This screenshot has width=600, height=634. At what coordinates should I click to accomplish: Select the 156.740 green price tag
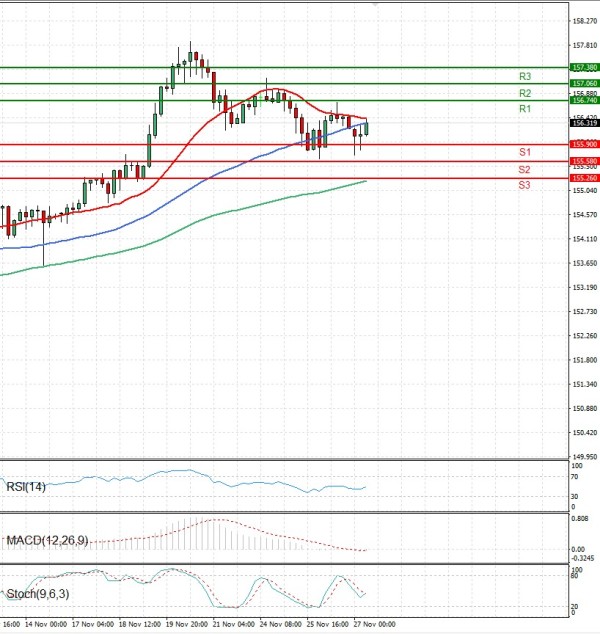pos(583,100)
